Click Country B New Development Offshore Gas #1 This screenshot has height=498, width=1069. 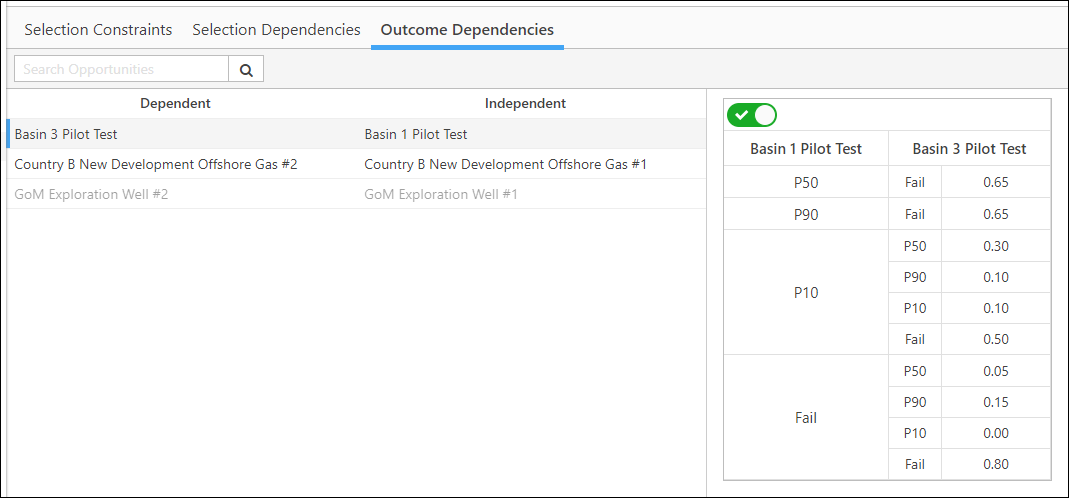[505, 164]
